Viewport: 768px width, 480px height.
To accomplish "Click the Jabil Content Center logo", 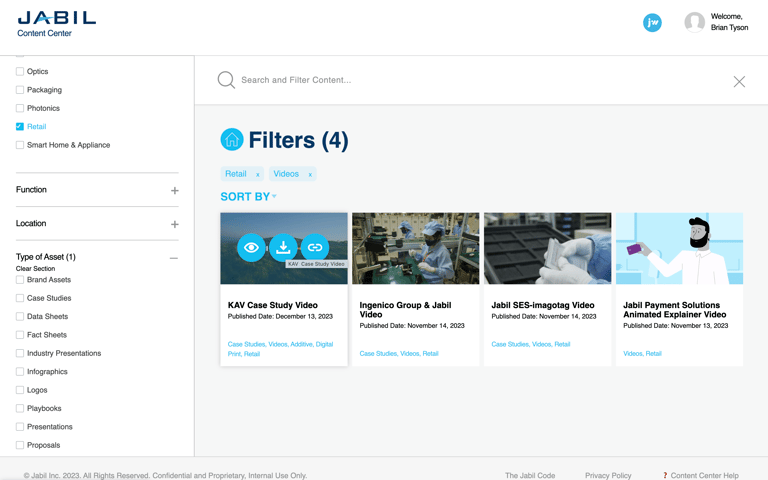I will (56, 24).
